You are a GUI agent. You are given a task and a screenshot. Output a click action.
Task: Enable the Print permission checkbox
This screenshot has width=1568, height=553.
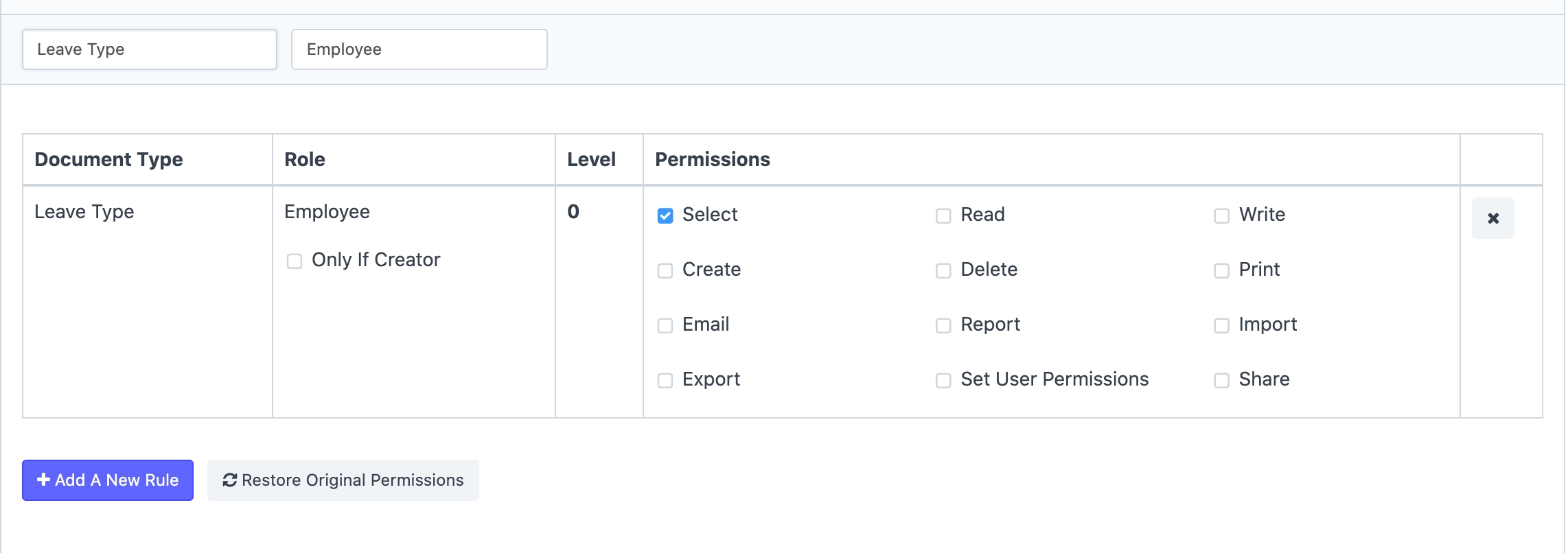point(1221,271)
